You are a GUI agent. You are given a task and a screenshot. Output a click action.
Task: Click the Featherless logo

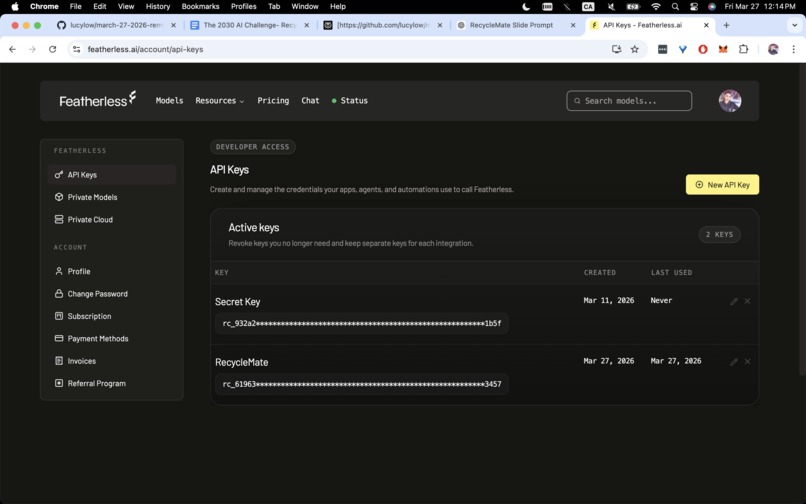[98, 100]
